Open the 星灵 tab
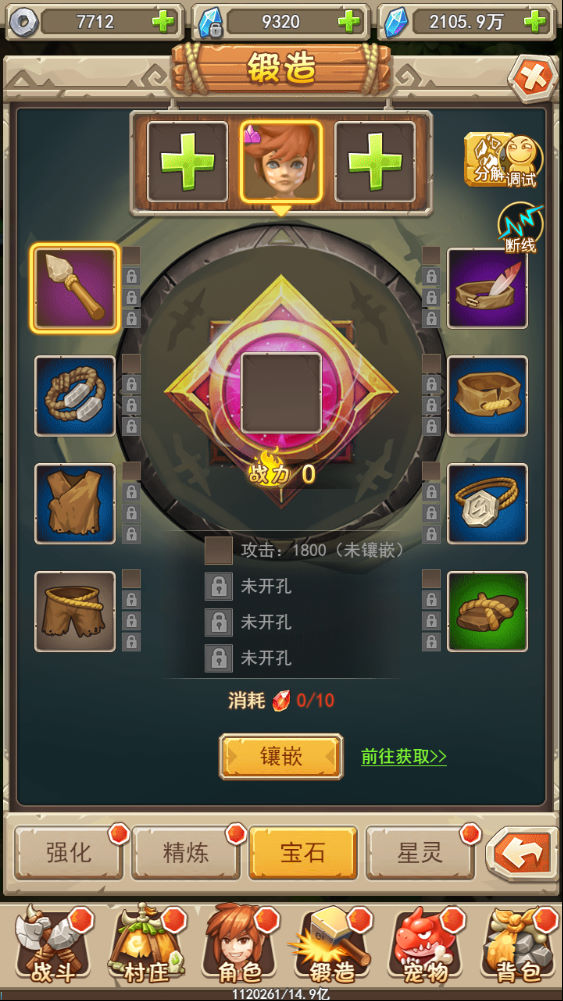The width and height of the screenshot is (563, 1001). click(x=421, y=854)
